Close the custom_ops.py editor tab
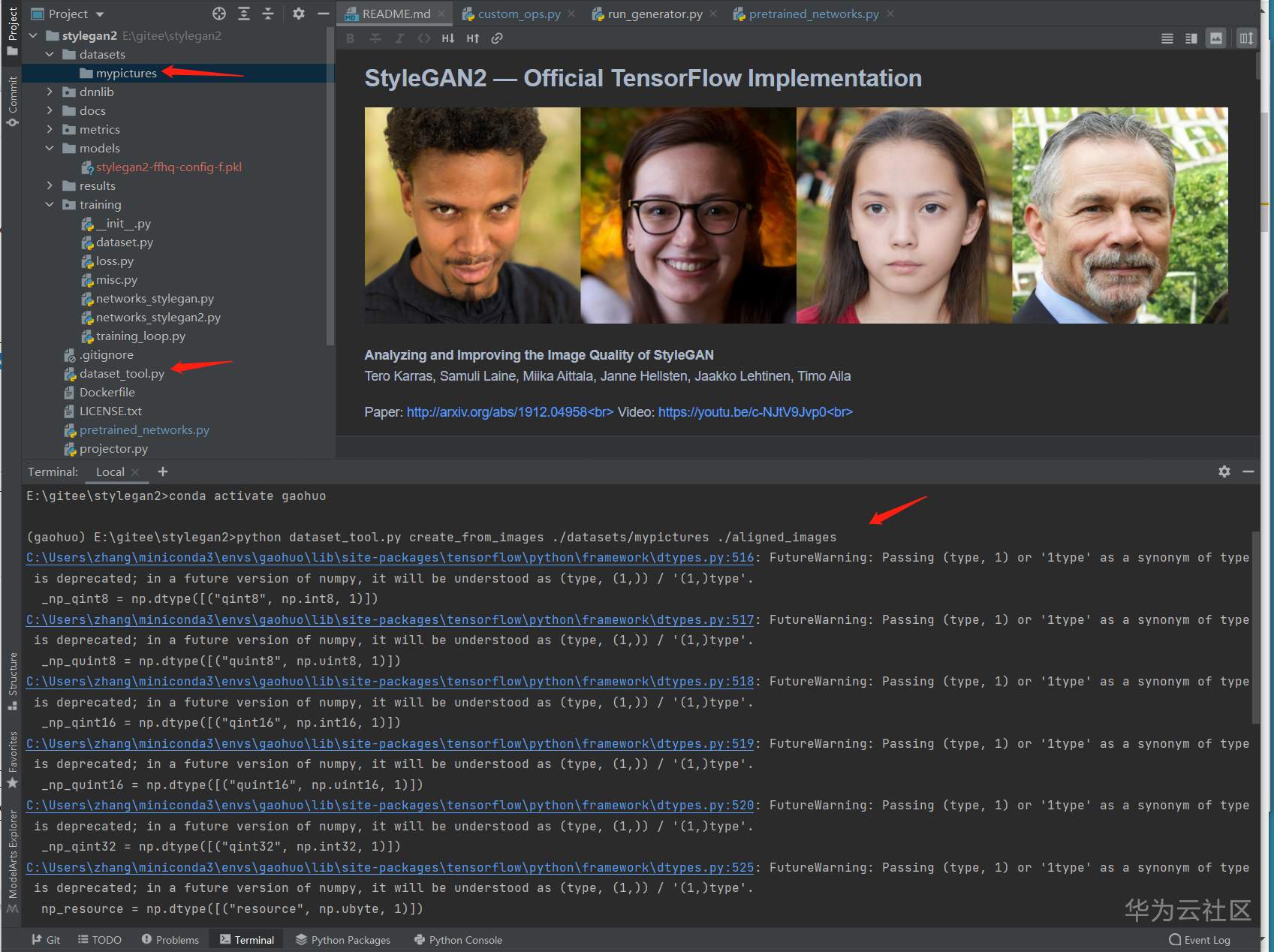The height and width of the screenshot is (952, 1274). point(572,14)
